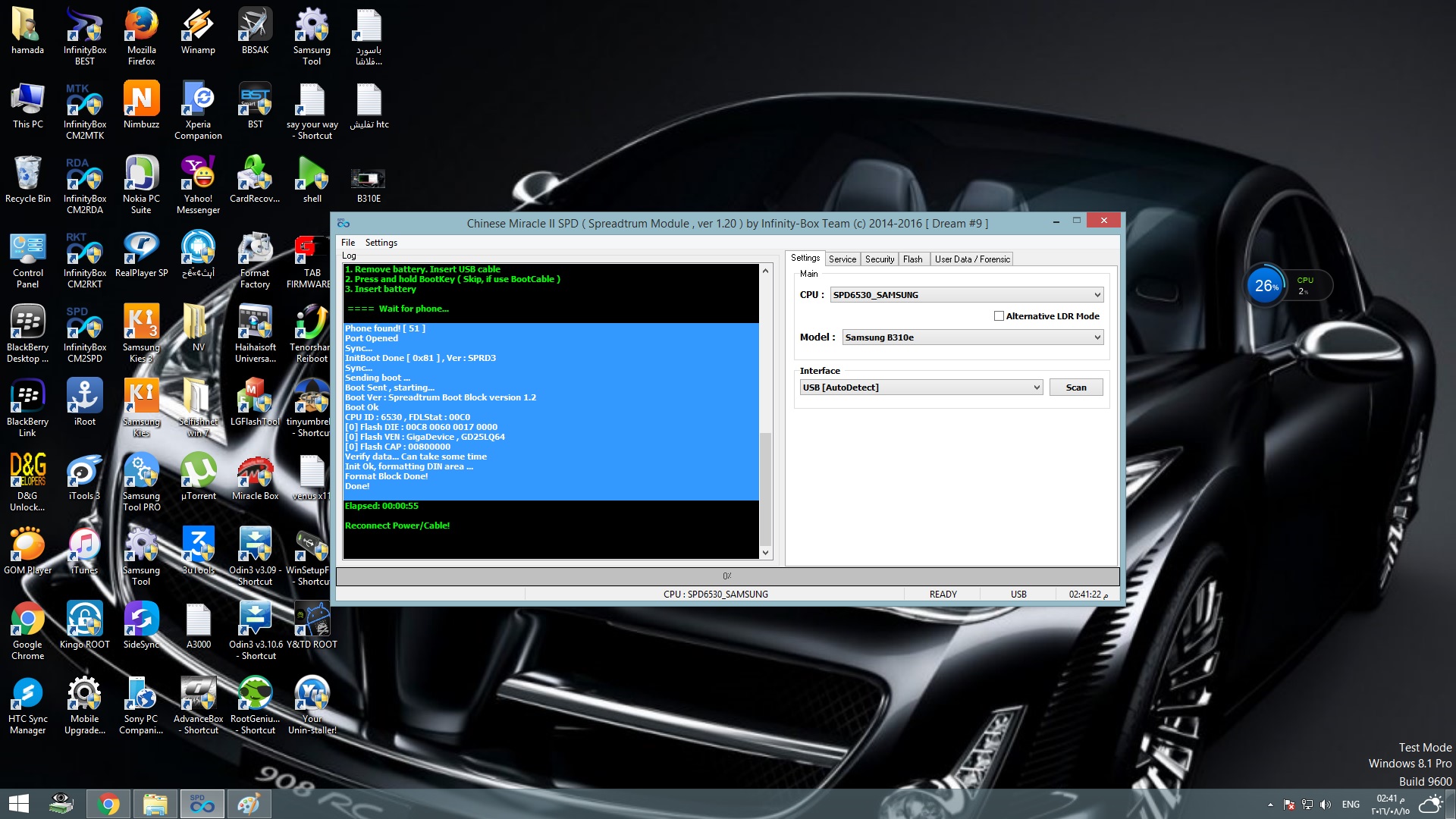Open Yahoo! Messenger icon

click(x=198, y=185)
